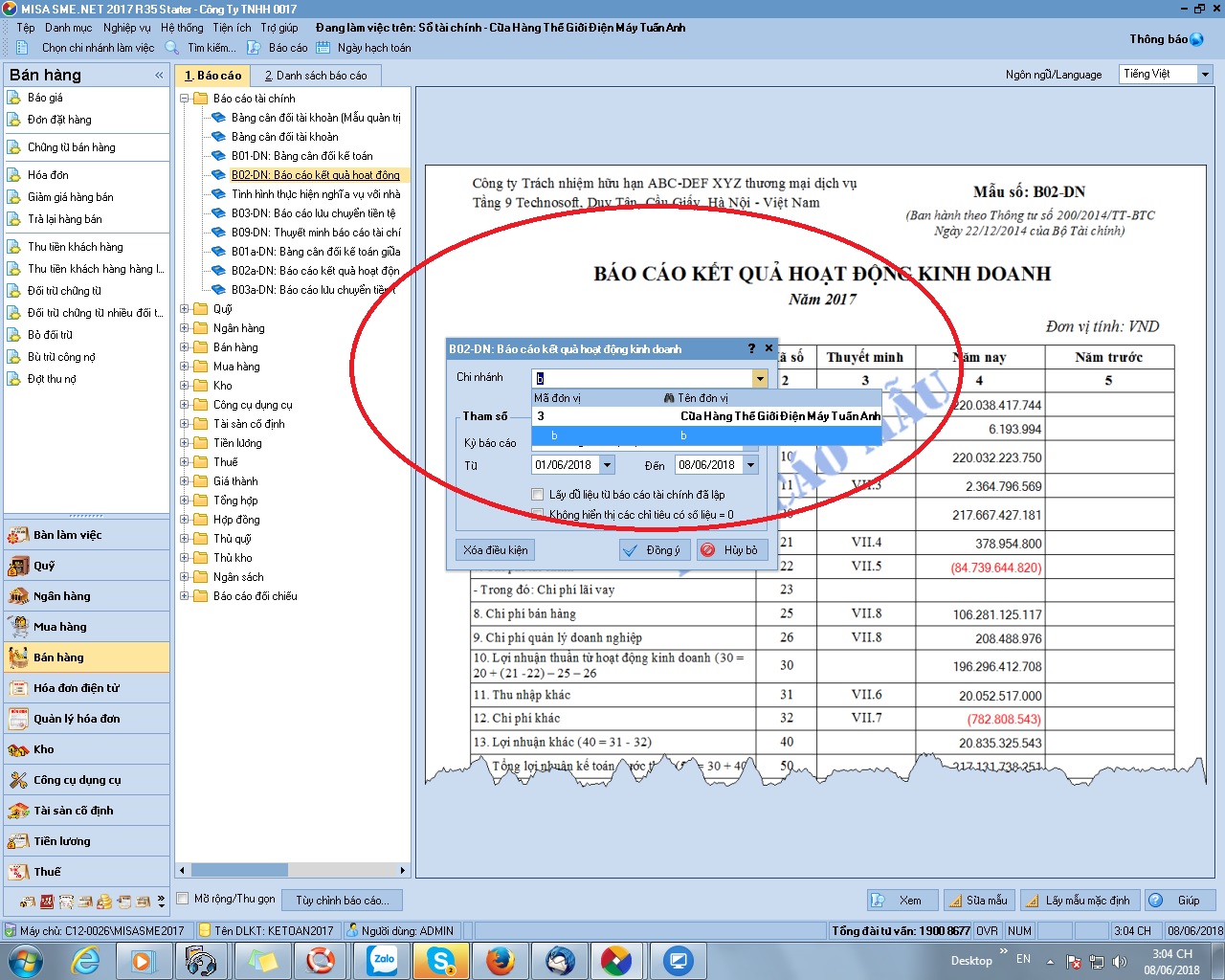Open the Tiền lương module icon
Screen dimensions: 1225x980
click(x=18, y=841)
